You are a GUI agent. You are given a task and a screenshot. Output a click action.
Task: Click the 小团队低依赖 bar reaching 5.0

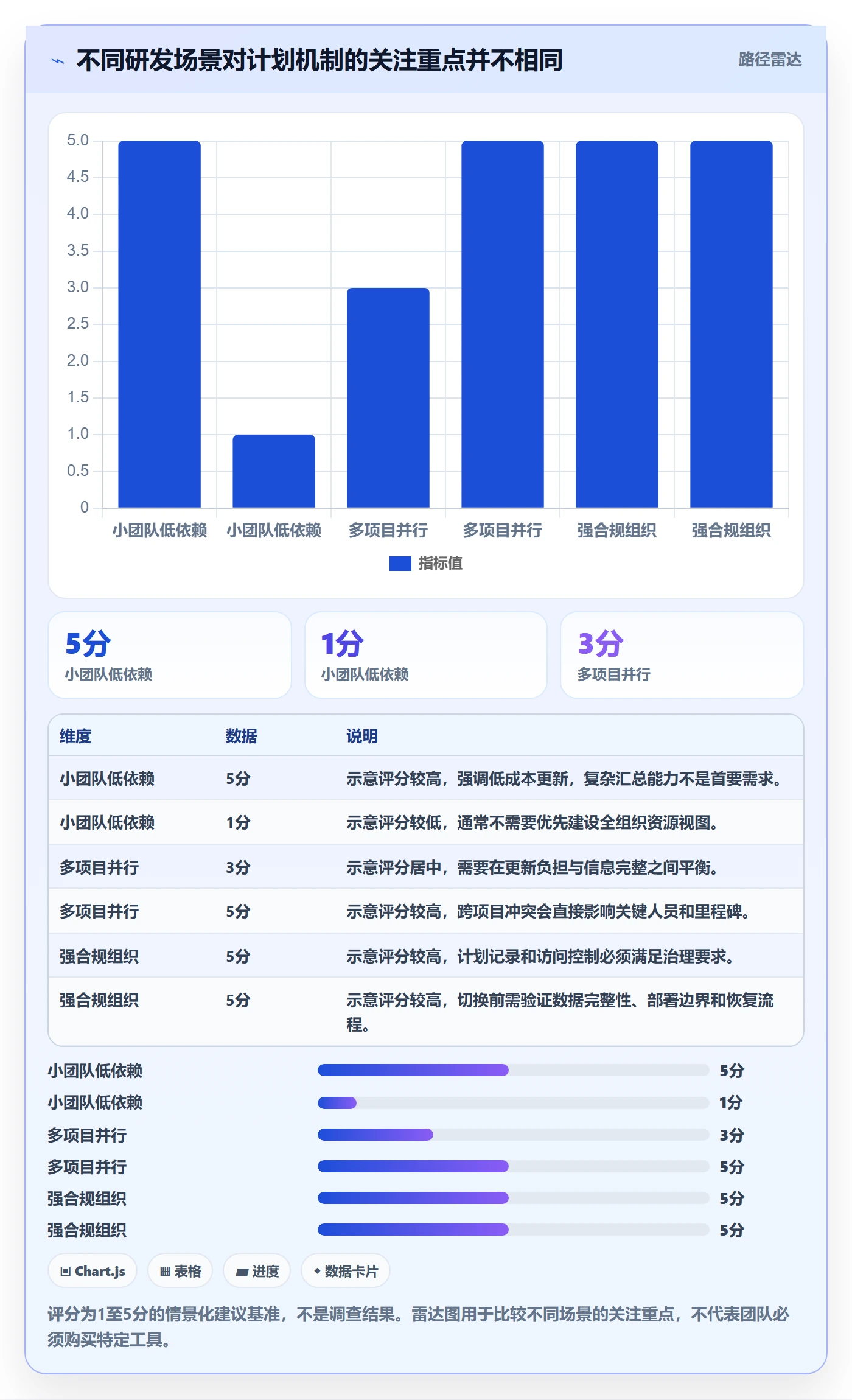tap(159, 324)
